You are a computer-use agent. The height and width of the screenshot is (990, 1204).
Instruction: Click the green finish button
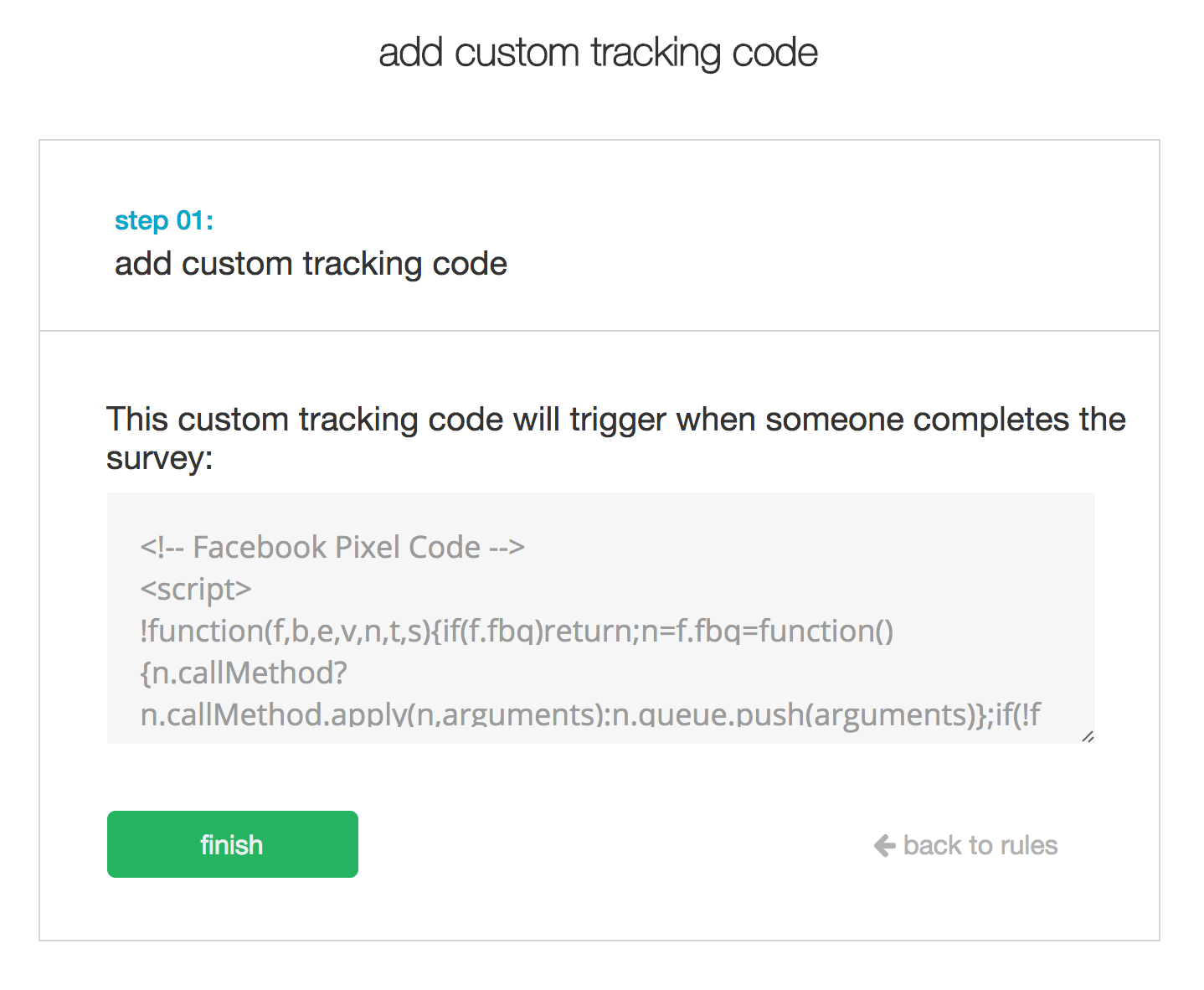(x=232, y=844)
